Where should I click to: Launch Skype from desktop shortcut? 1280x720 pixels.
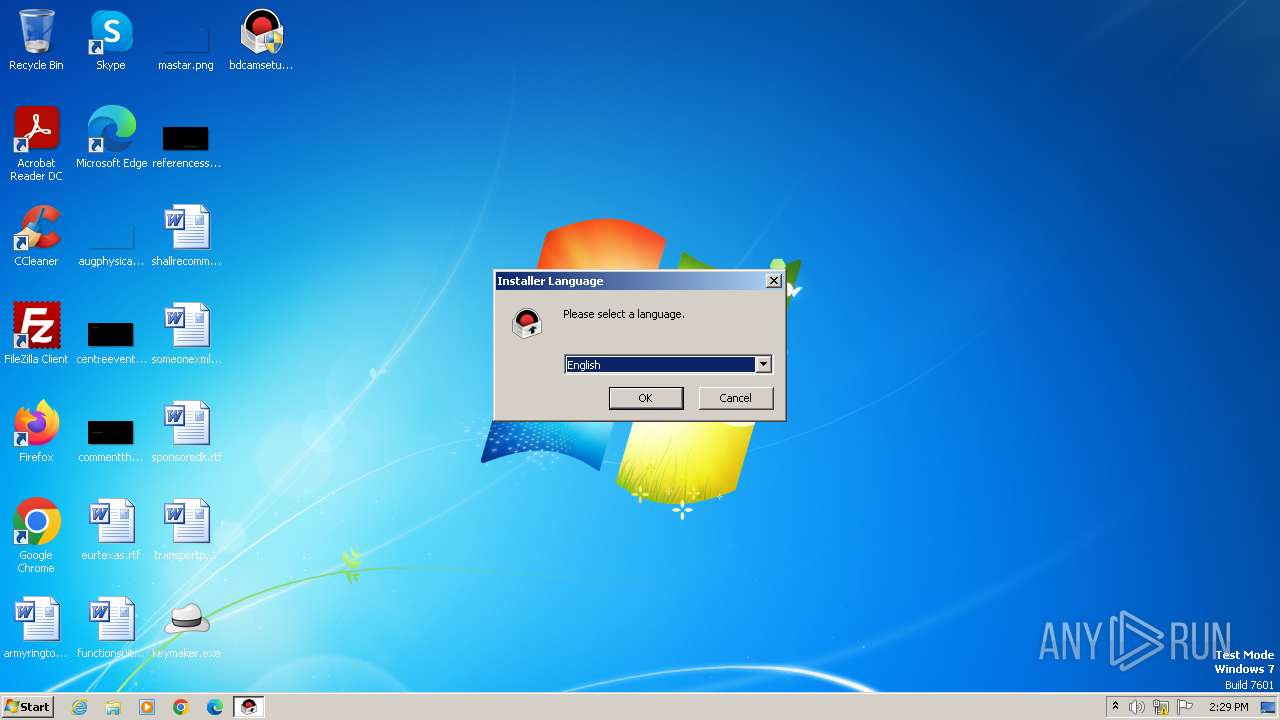click(111, 40)
